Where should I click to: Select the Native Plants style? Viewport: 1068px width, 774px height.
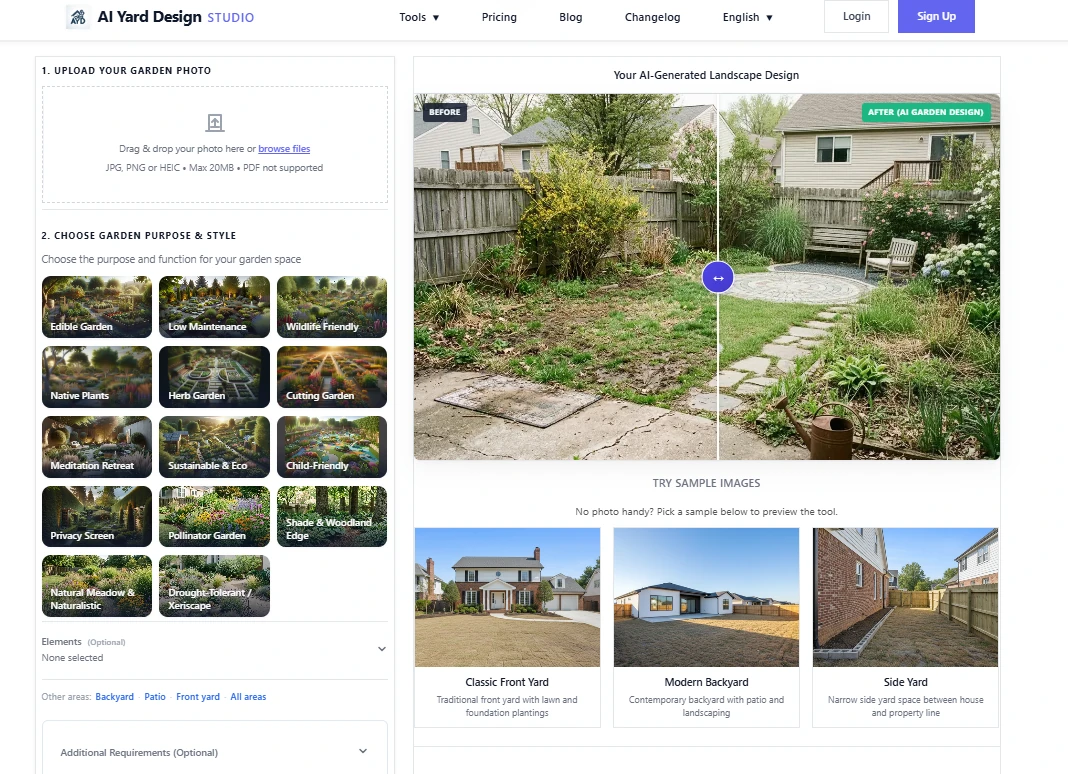(x=97, y=377)
